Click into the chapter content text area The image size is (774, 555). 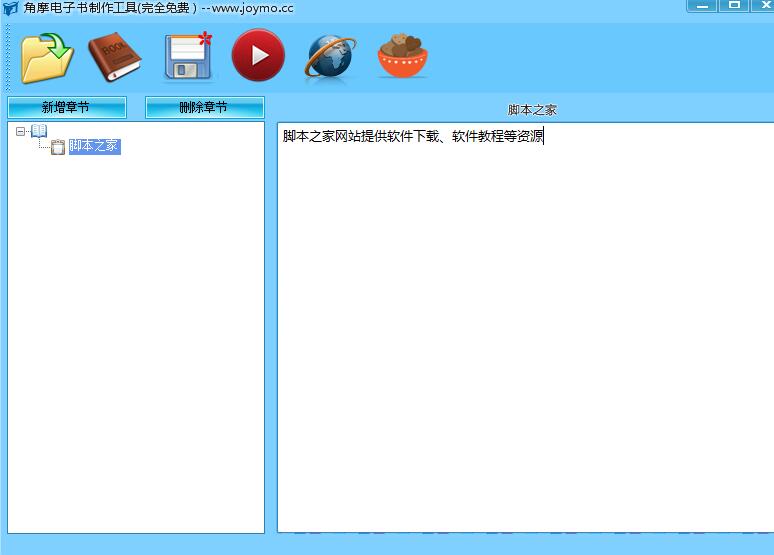pyautogui.click(x=526, y=327)
